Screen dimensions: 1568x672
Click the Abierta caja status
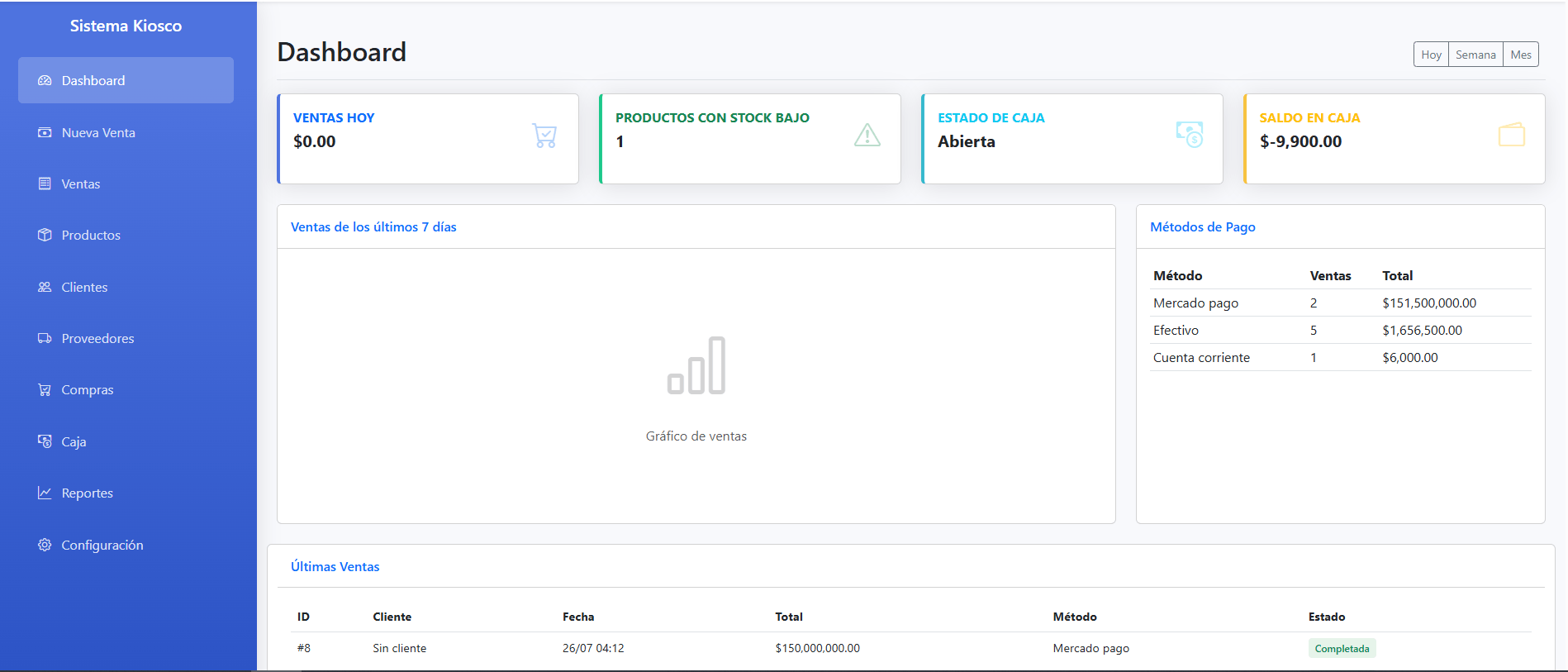pos(967,141)
